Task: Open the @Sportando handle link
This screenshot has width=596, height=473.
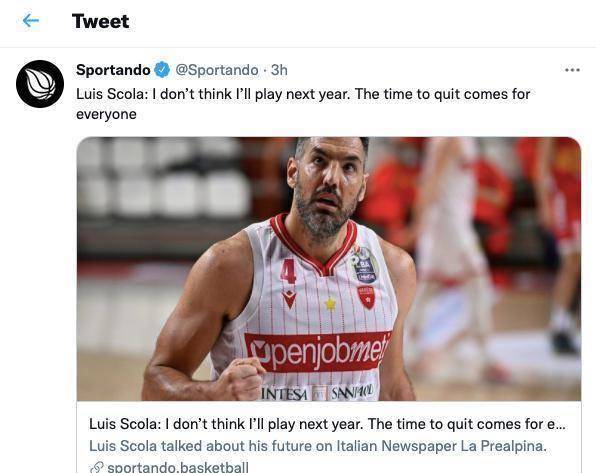Action: [x=217, y=70]
